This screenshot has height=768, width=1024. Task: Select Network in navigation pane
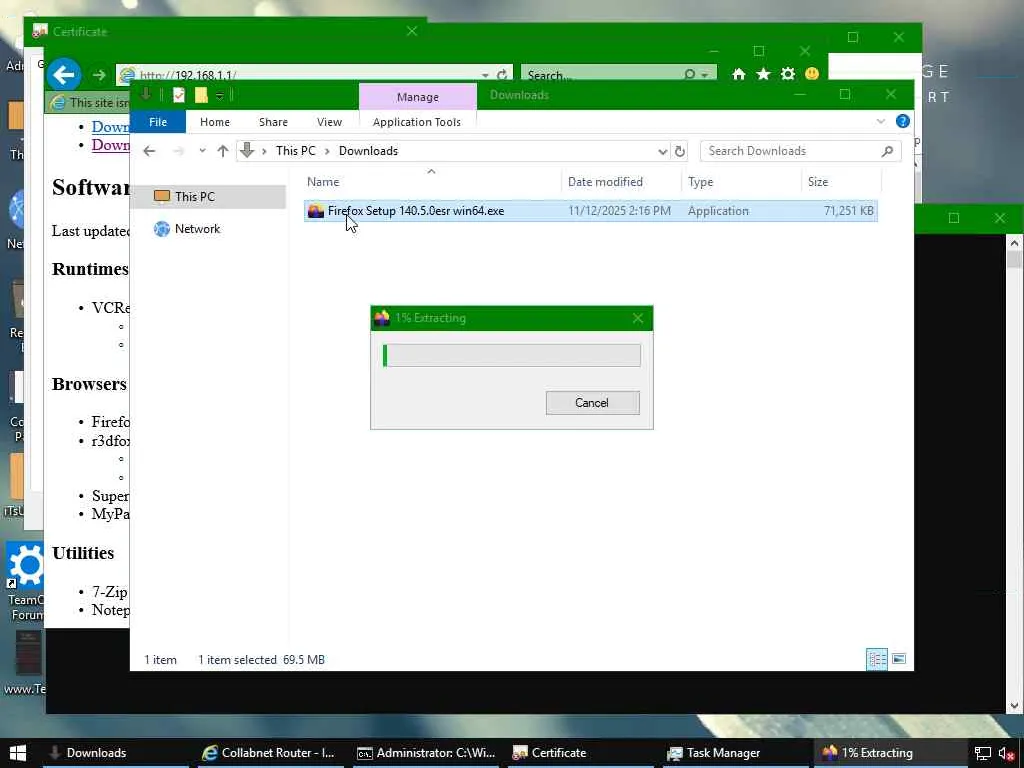click(x=197, y=229)
